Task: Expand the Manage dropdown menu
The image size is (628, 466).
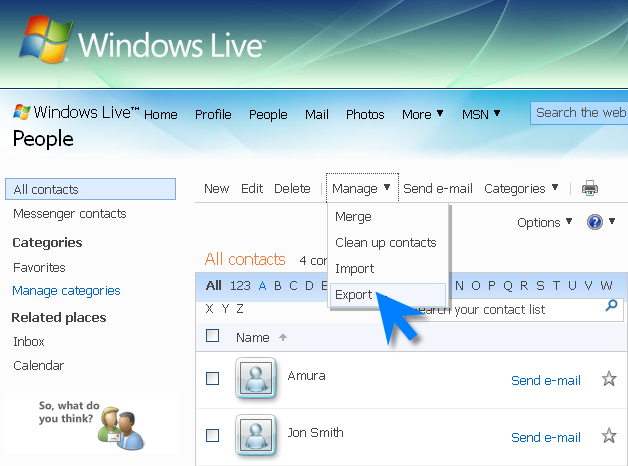Action: 362,188
